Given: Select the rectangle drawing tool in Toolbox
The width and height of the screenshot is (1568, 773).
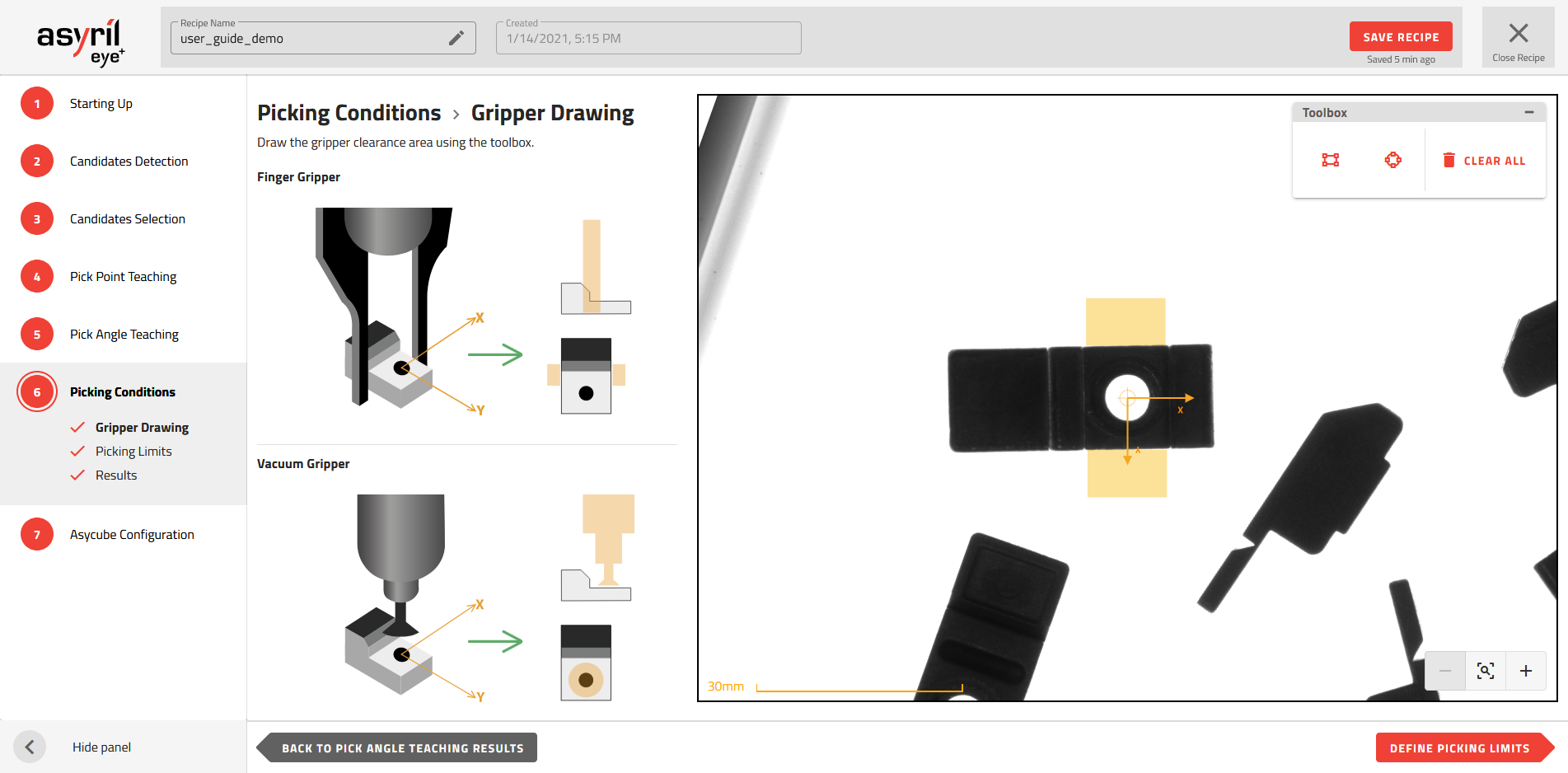Looking at the screenshot, I should (x=1330, y=160).
